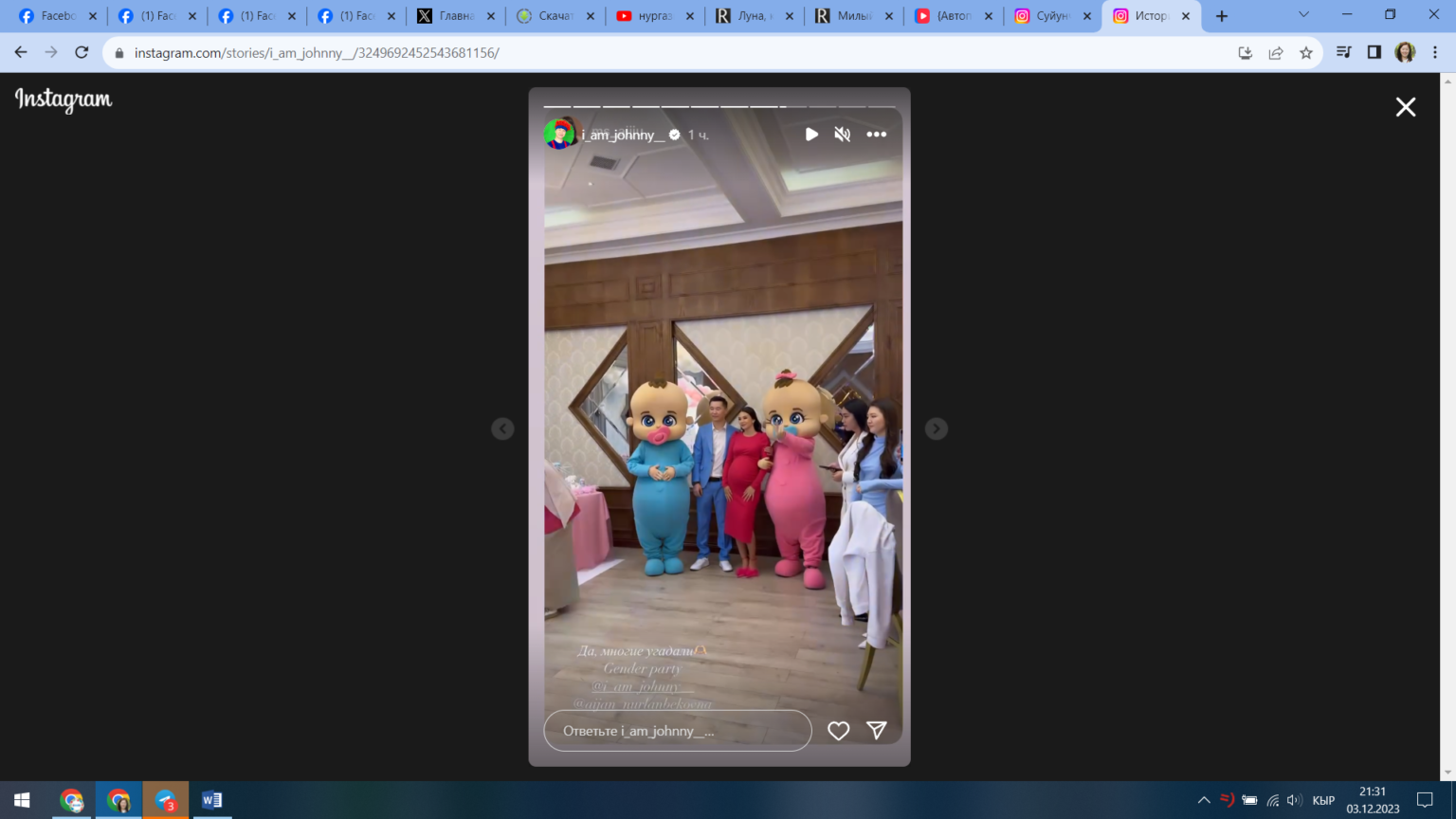
Task: Close the story viewer with X
Action: pyautogui.click(x=1405, y=107)
